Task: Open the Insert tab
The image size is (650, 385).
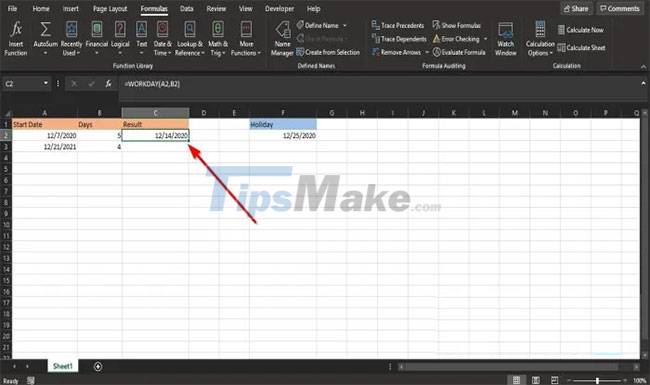Action: coord(70,8)
